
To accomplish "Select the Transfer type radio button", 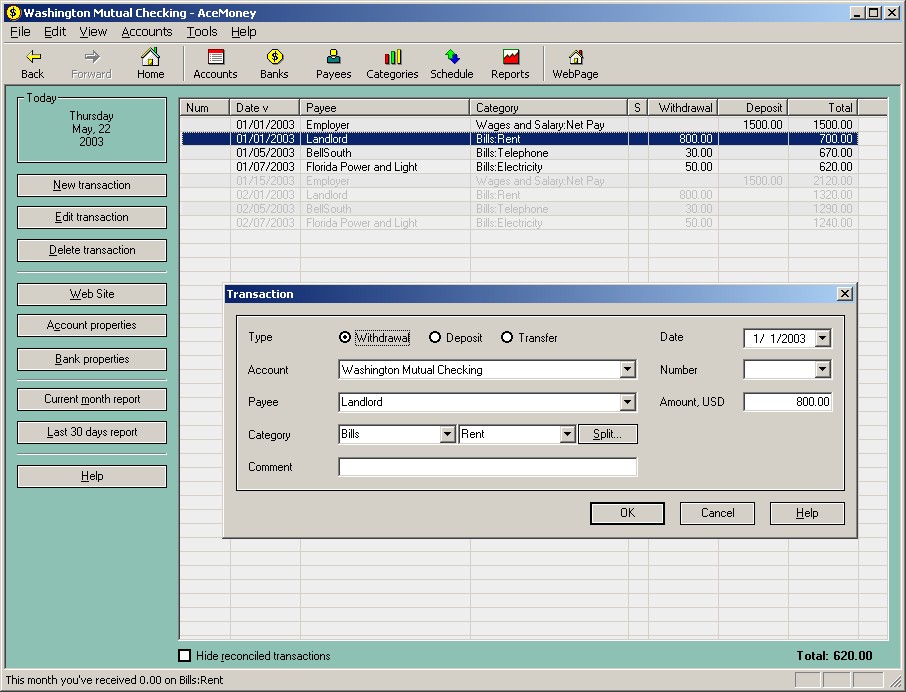I will point(507,337).
